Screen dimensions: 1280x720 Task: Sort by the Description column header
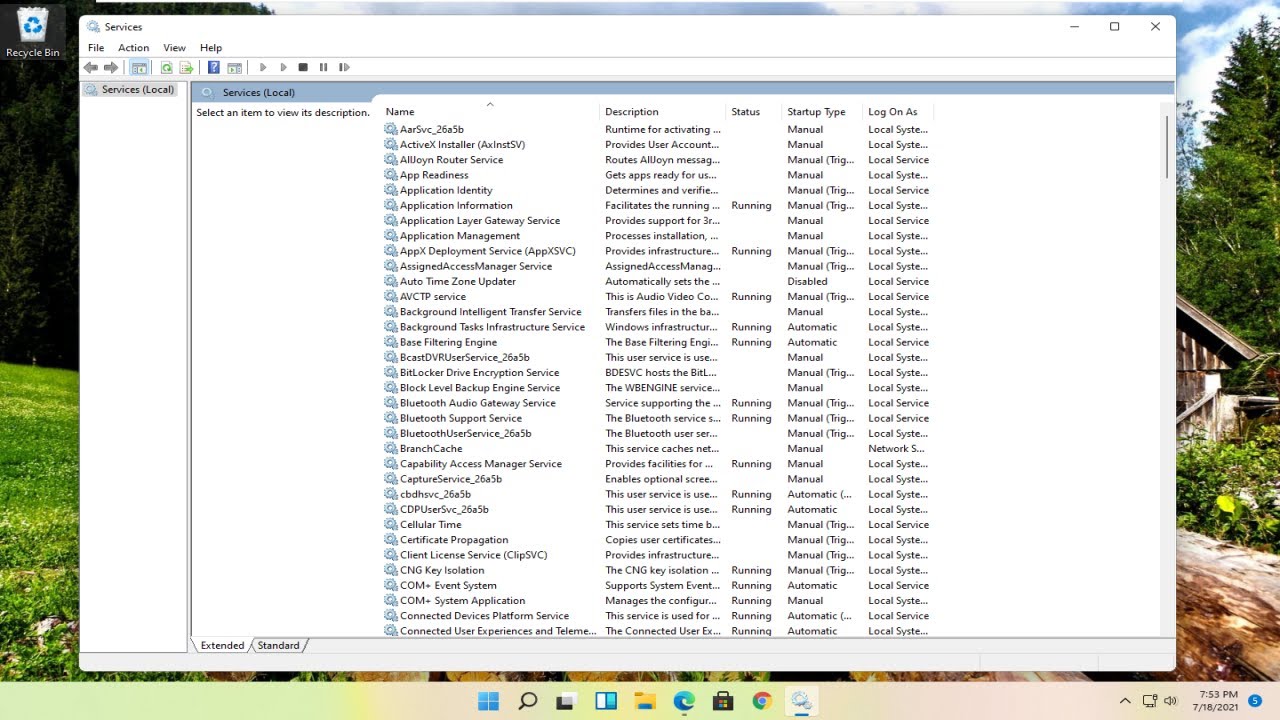coord(662,111)
